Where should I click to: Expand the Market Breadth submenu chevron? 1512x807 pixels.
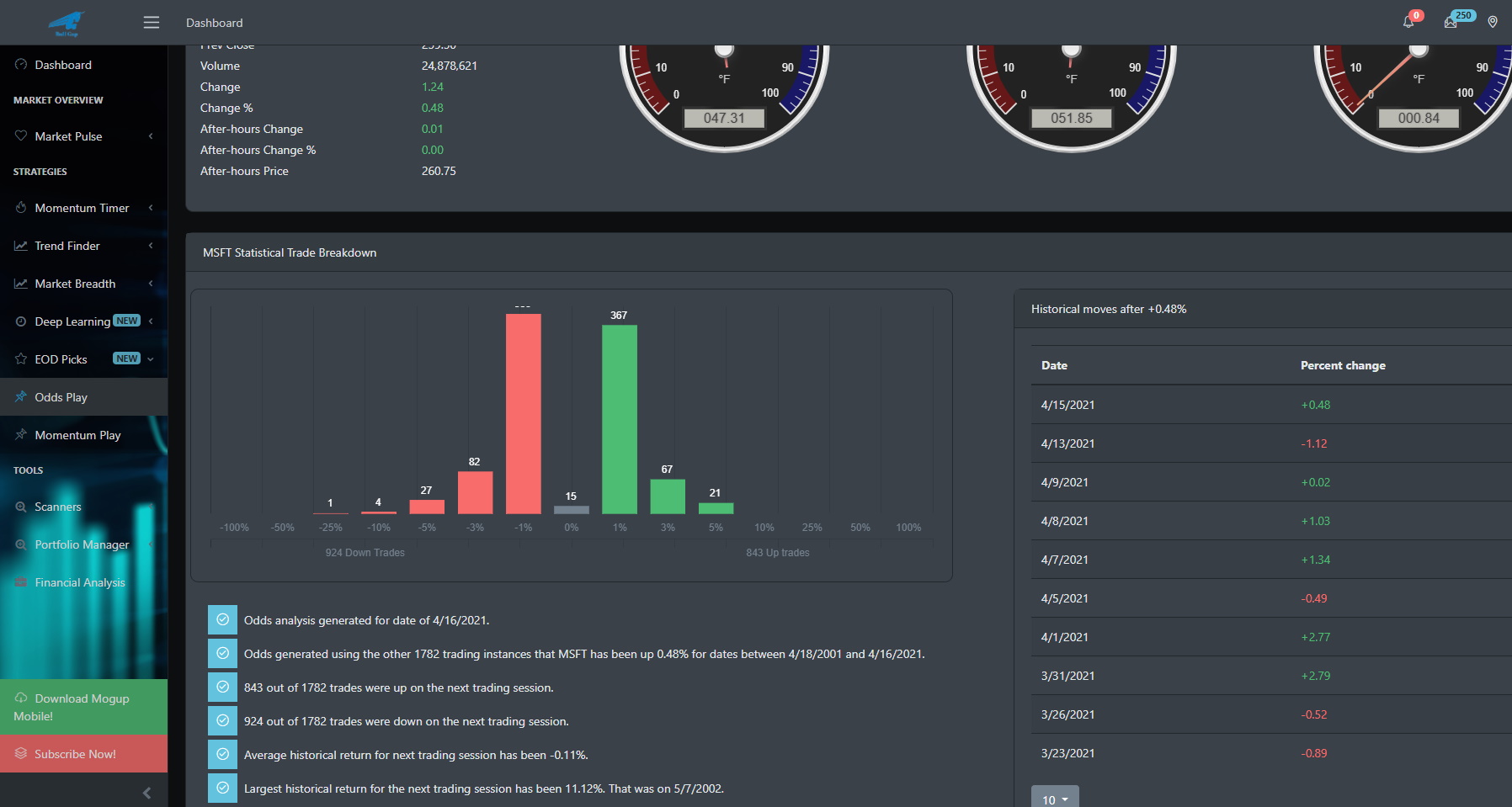(151, 284)
